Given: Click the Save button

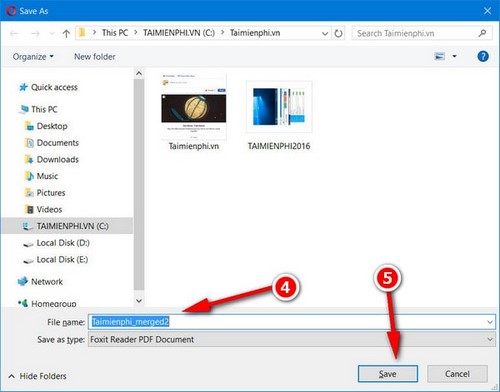Looking at the screenshot, I should (388, 374).
